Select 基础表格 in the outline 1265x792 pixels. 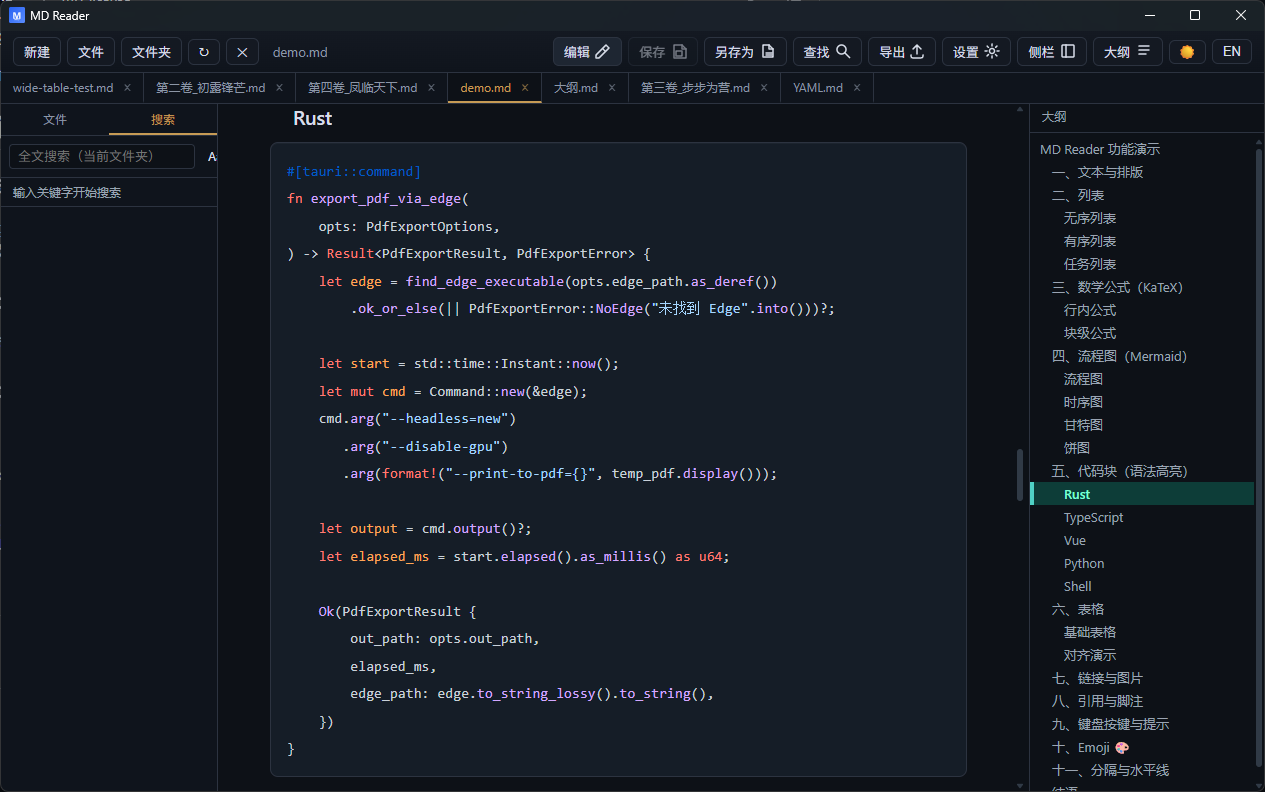(1090, 632)
